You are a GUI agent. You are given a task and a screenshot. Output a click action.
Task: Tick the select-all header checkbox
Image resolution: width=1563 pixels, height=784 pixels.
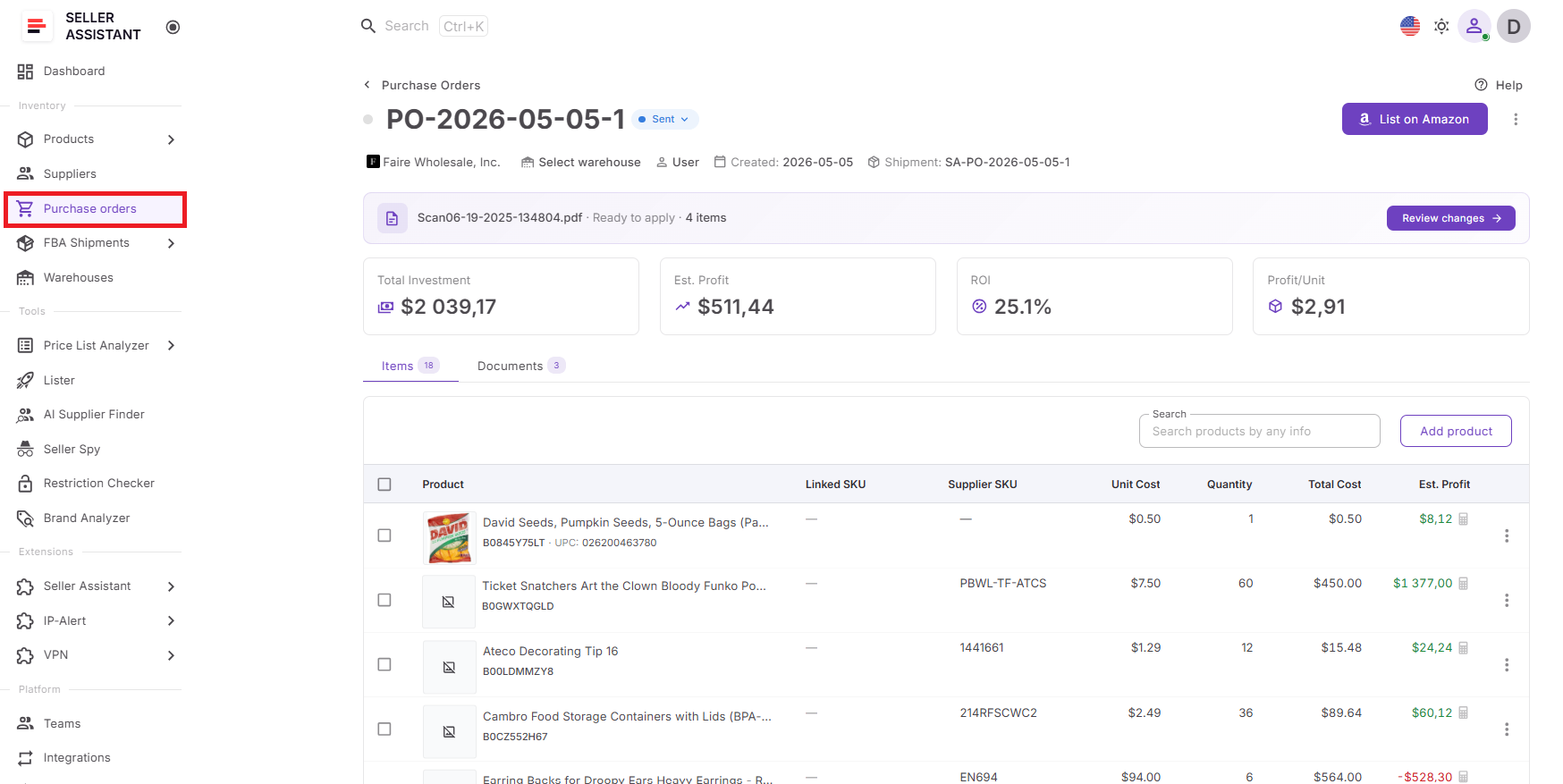pos(384,485)
